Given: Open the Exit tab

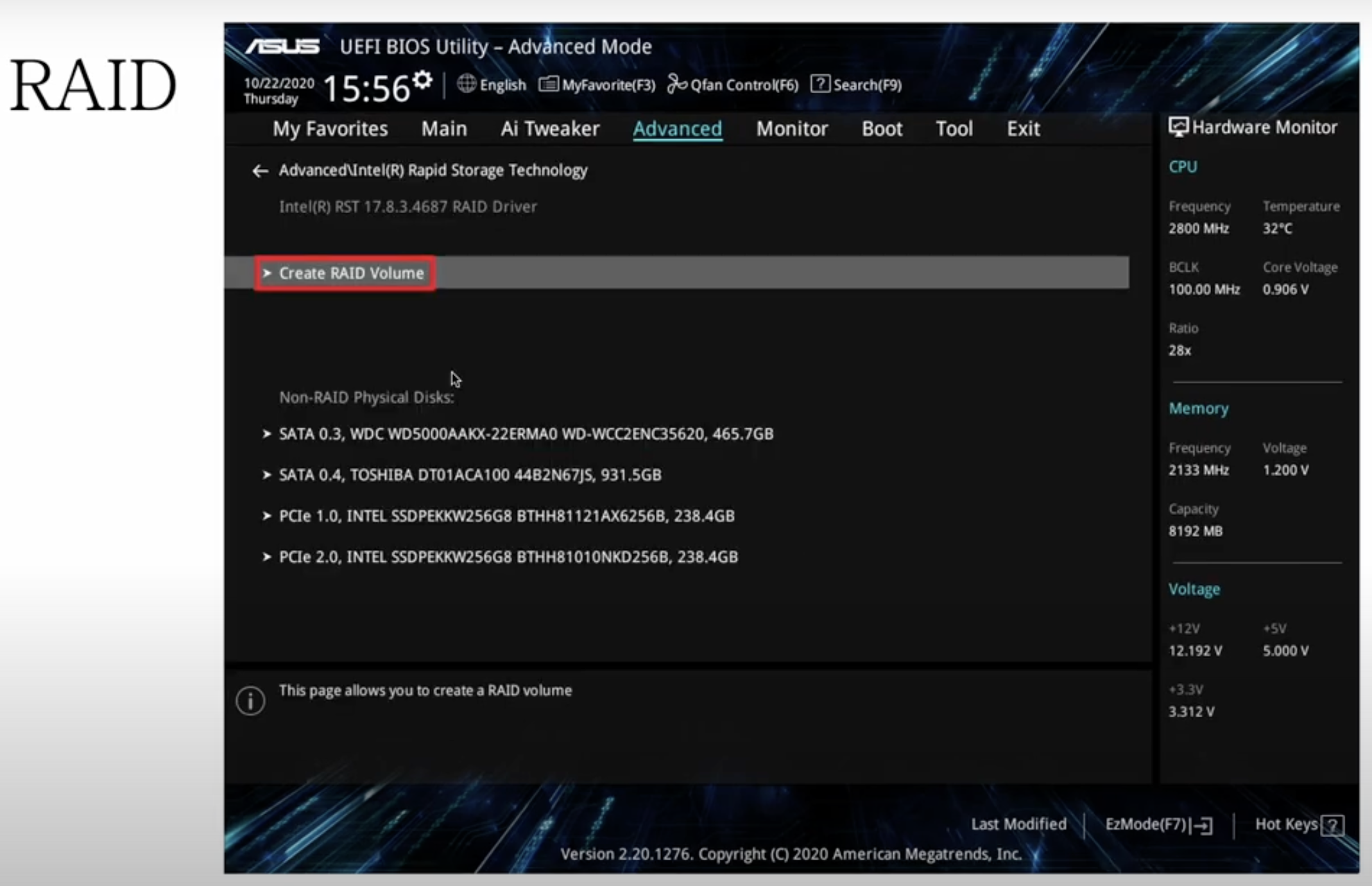Looking at the screenshot, I should (1024, 129).
